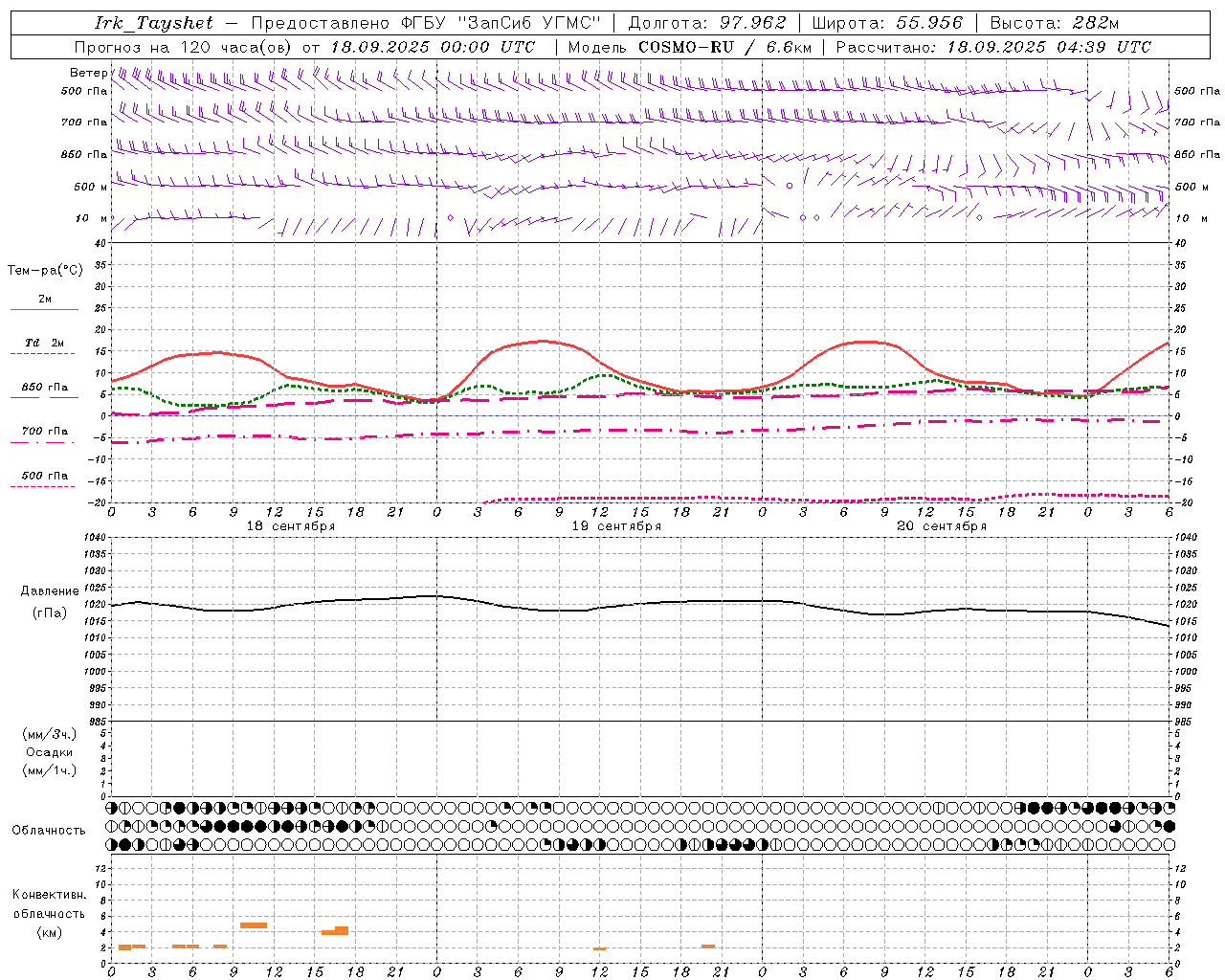
Task: Click the left convective height axis value 12
Action: 101,868
